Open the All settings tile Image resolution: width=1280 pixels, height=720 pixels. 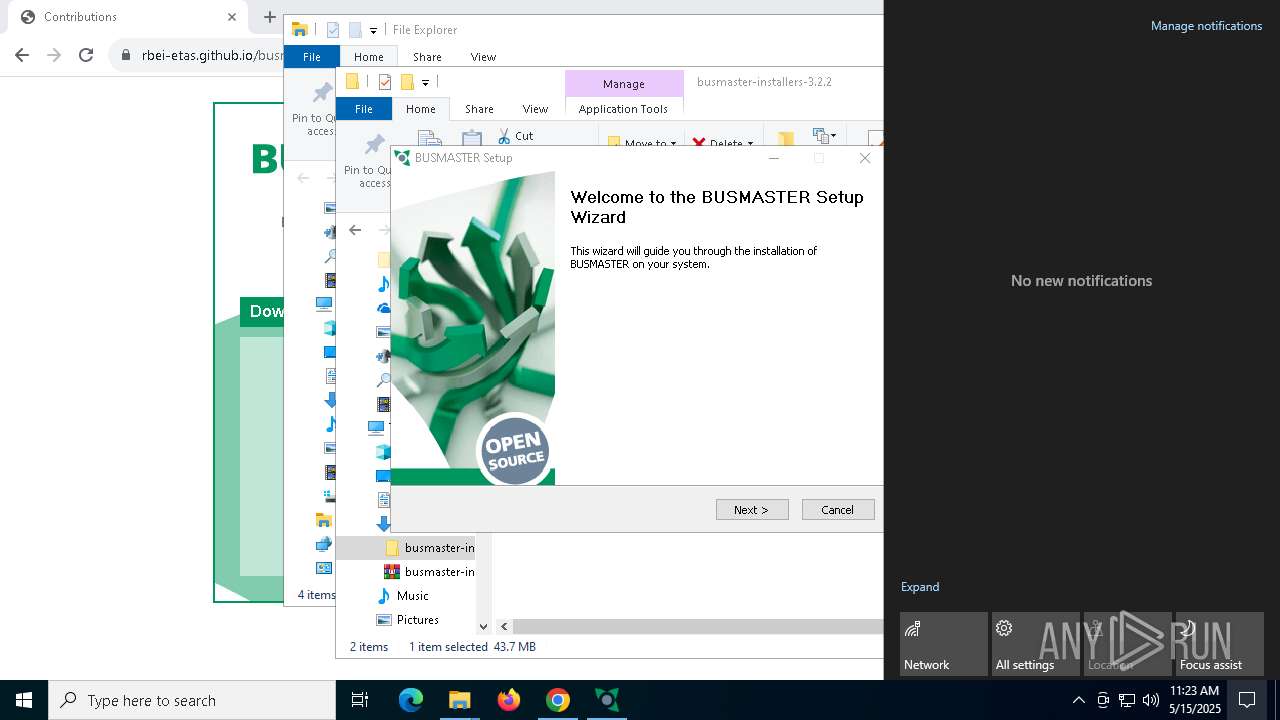(x=1035, y=644)
